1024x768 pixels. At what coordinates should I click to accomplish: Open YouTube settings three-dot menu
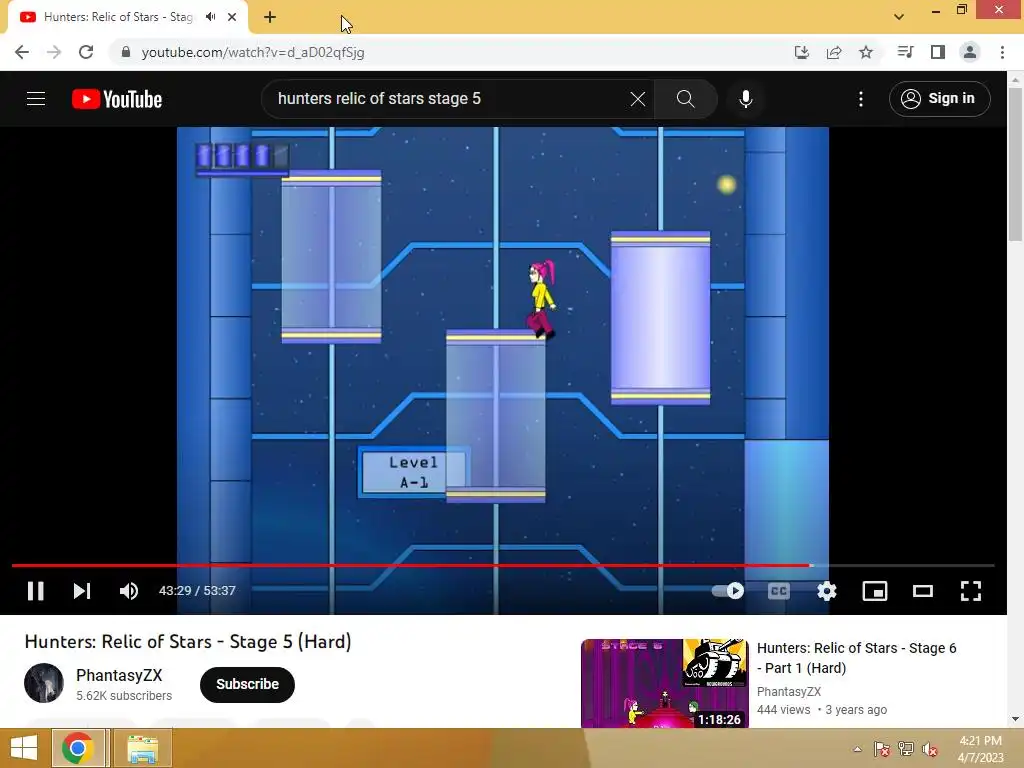coord(861,99)
